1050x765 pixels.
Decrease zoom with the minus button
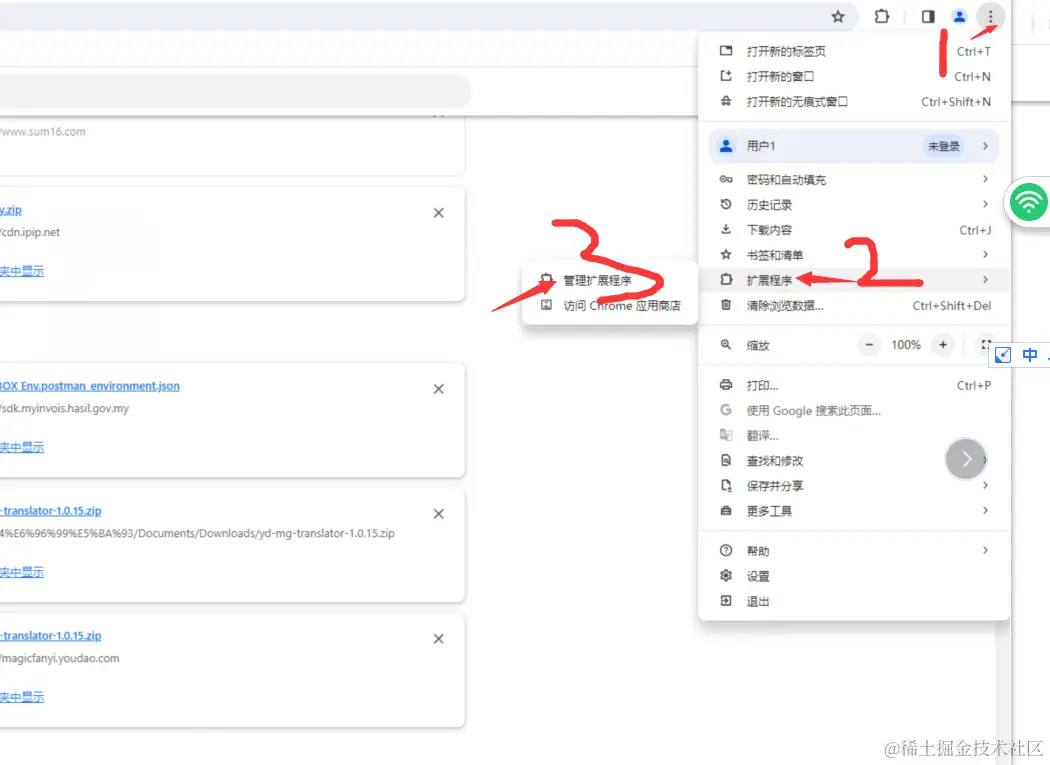pos(869,345)
